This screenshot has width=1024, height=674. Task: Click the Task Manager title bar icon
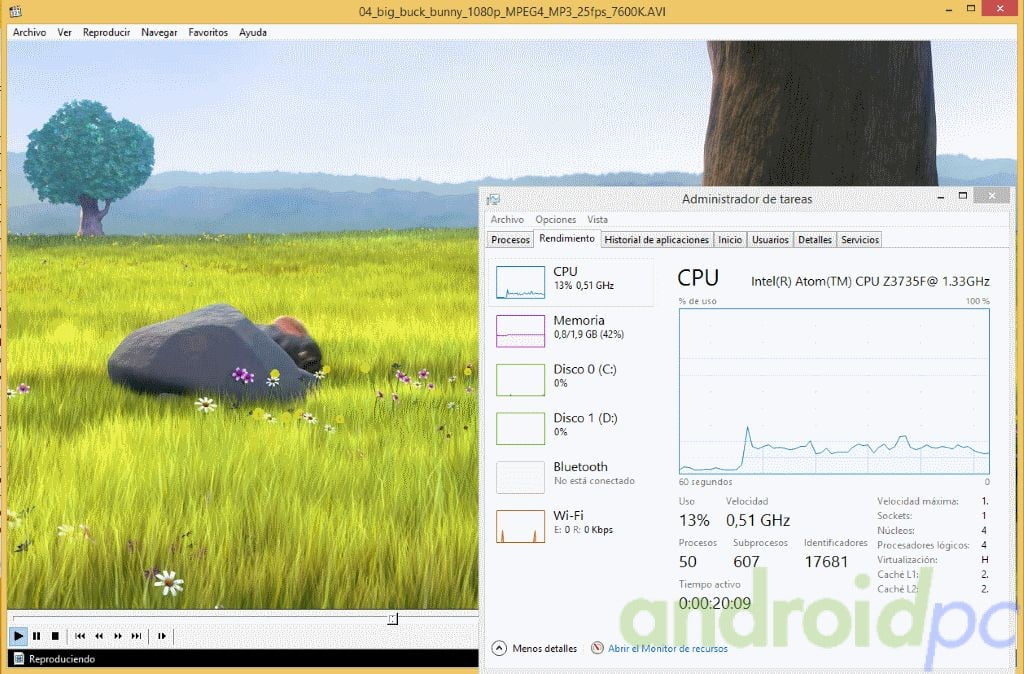coord(493,199)
